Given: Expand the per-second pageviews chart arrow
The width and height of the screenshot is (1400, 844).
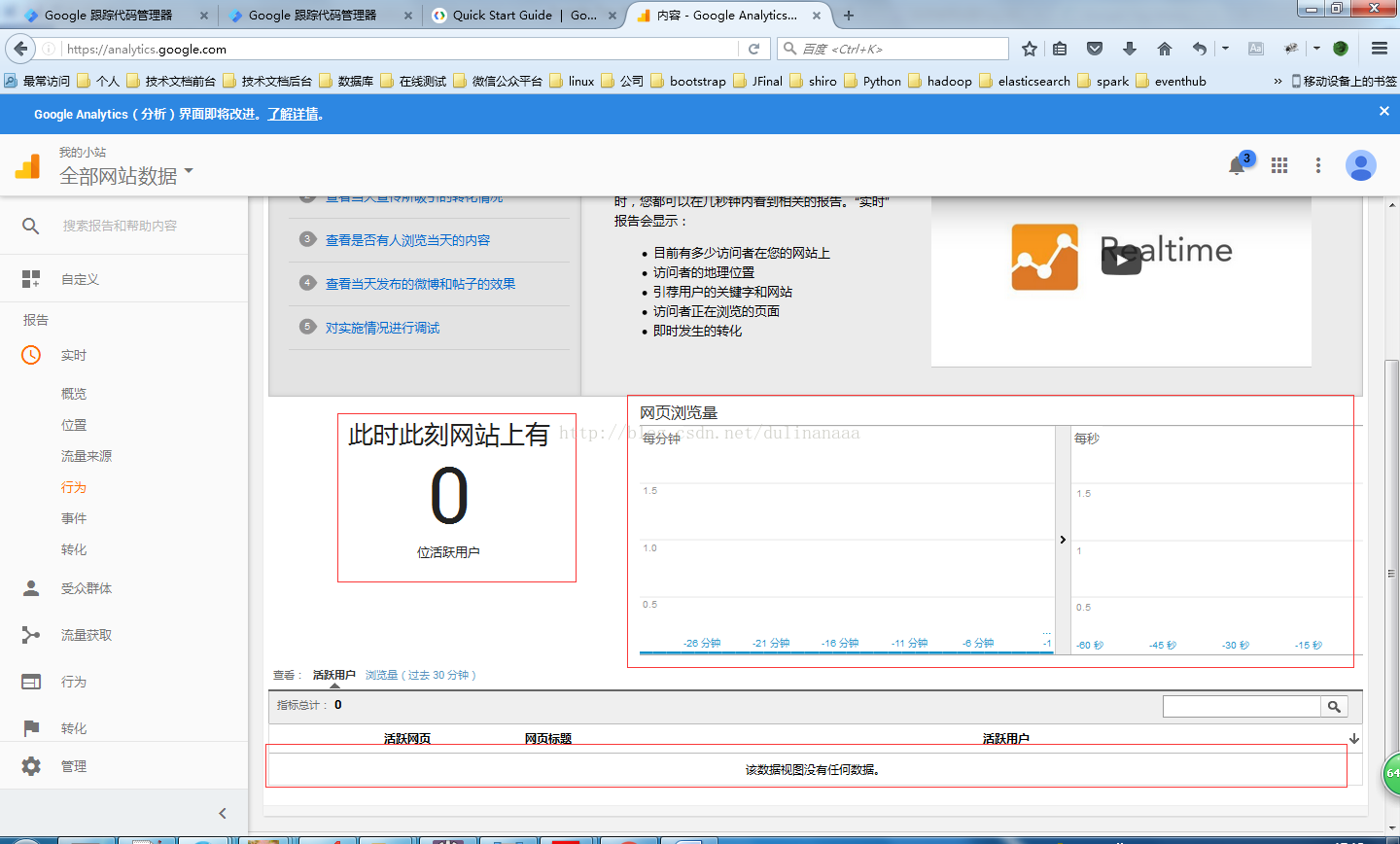Looking at the screenshot, I should (1063, 540).
